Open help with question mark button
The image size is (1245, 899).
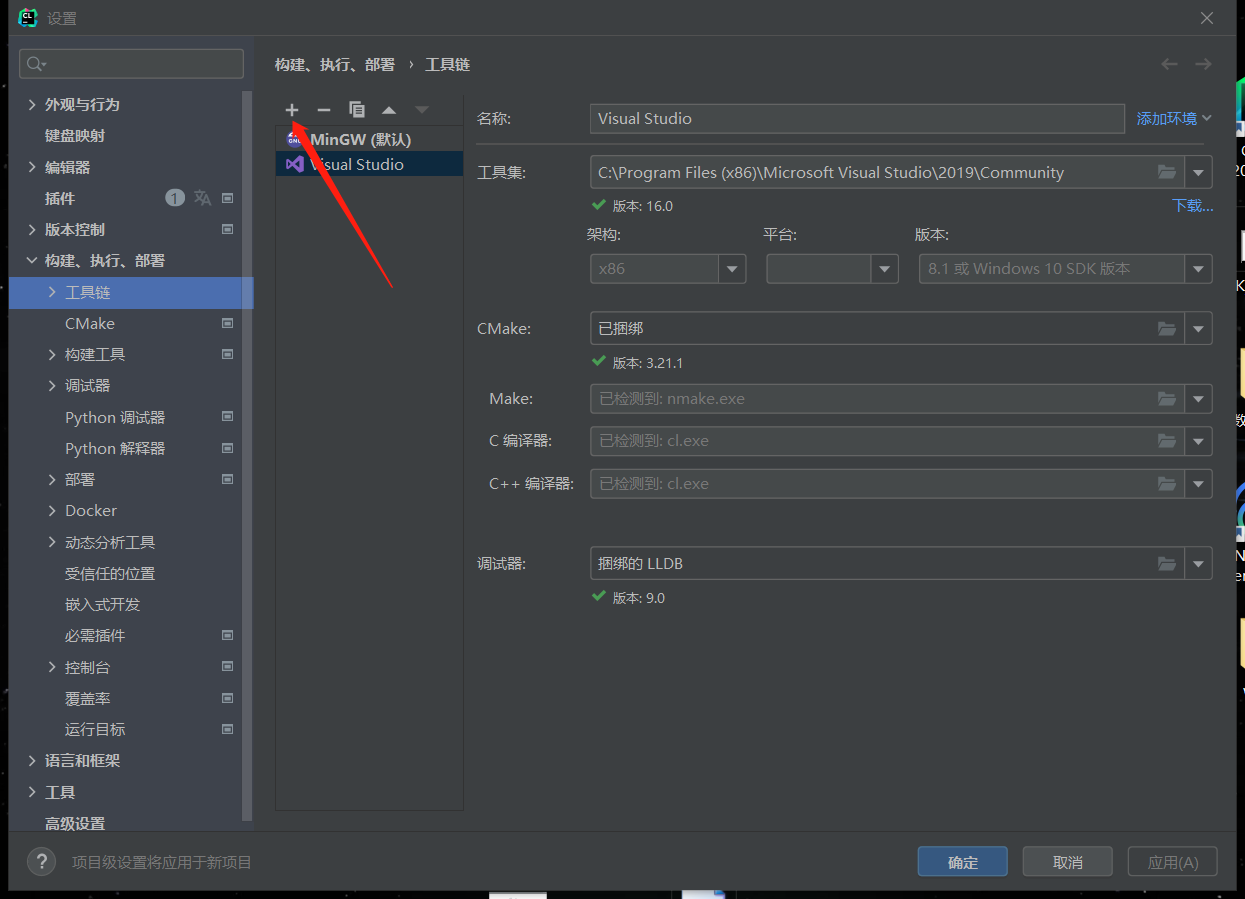pos(41,862)
